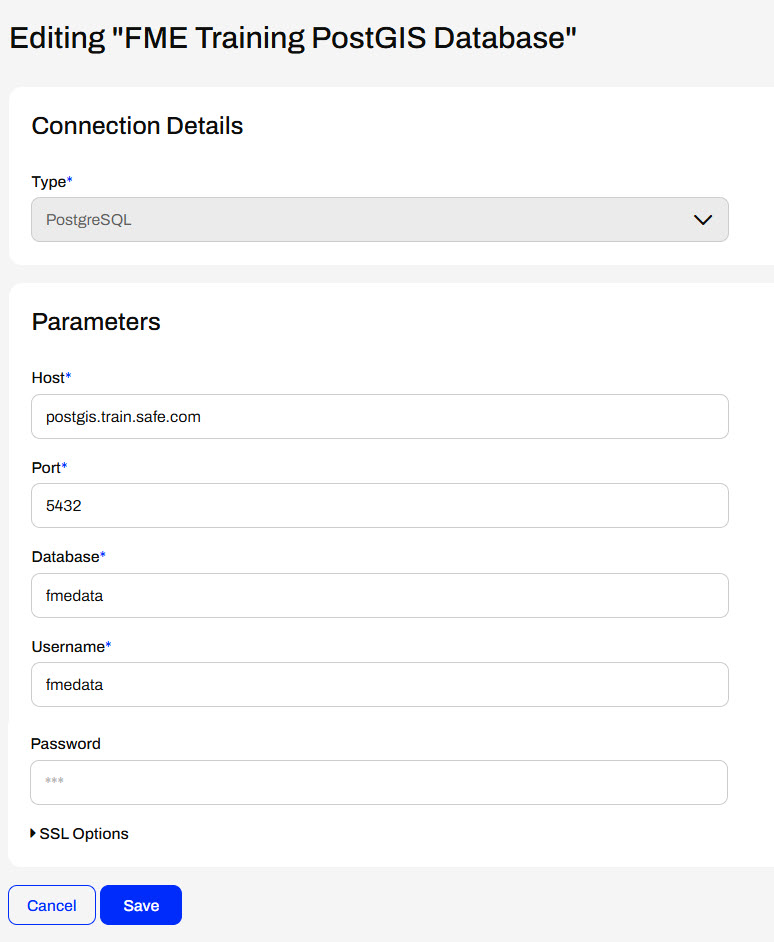Click the Host label text
Viewport: 774px width, 942px height.
coord(48,377)
